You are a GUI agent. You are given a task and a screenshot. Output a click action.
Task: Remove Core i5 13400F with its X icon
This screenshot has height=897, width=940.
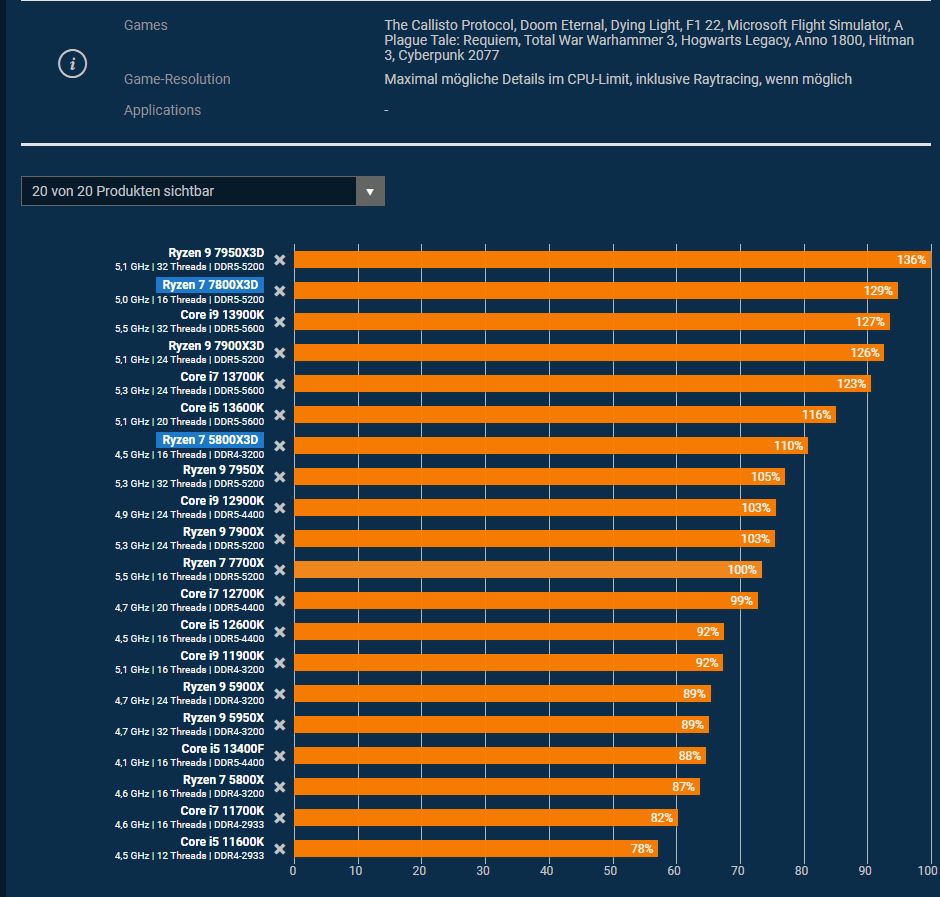coord(279,755)
